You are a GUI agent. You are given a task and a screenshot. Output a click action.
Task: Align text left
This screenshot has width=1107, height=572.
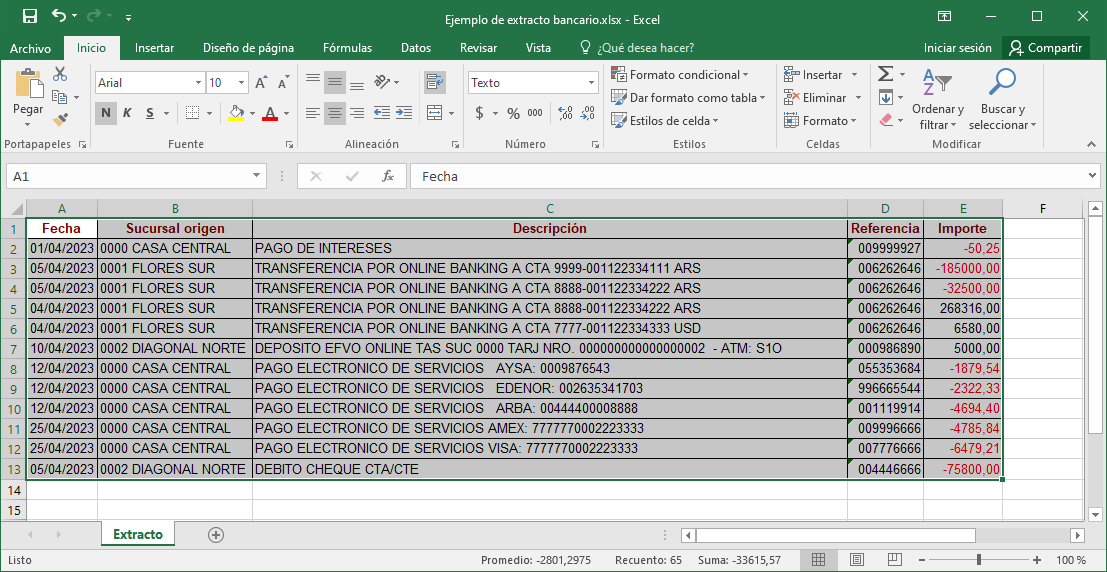click(x=313, y=113)
